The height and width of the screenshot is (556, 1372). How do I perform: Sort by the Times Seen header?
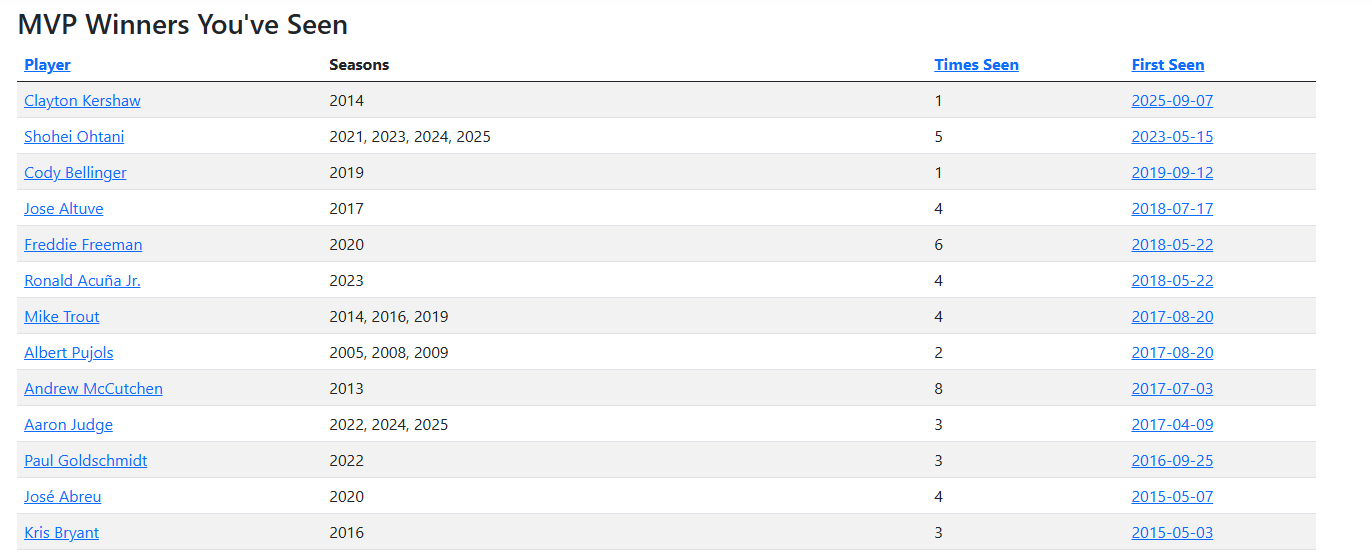(976, 65)
